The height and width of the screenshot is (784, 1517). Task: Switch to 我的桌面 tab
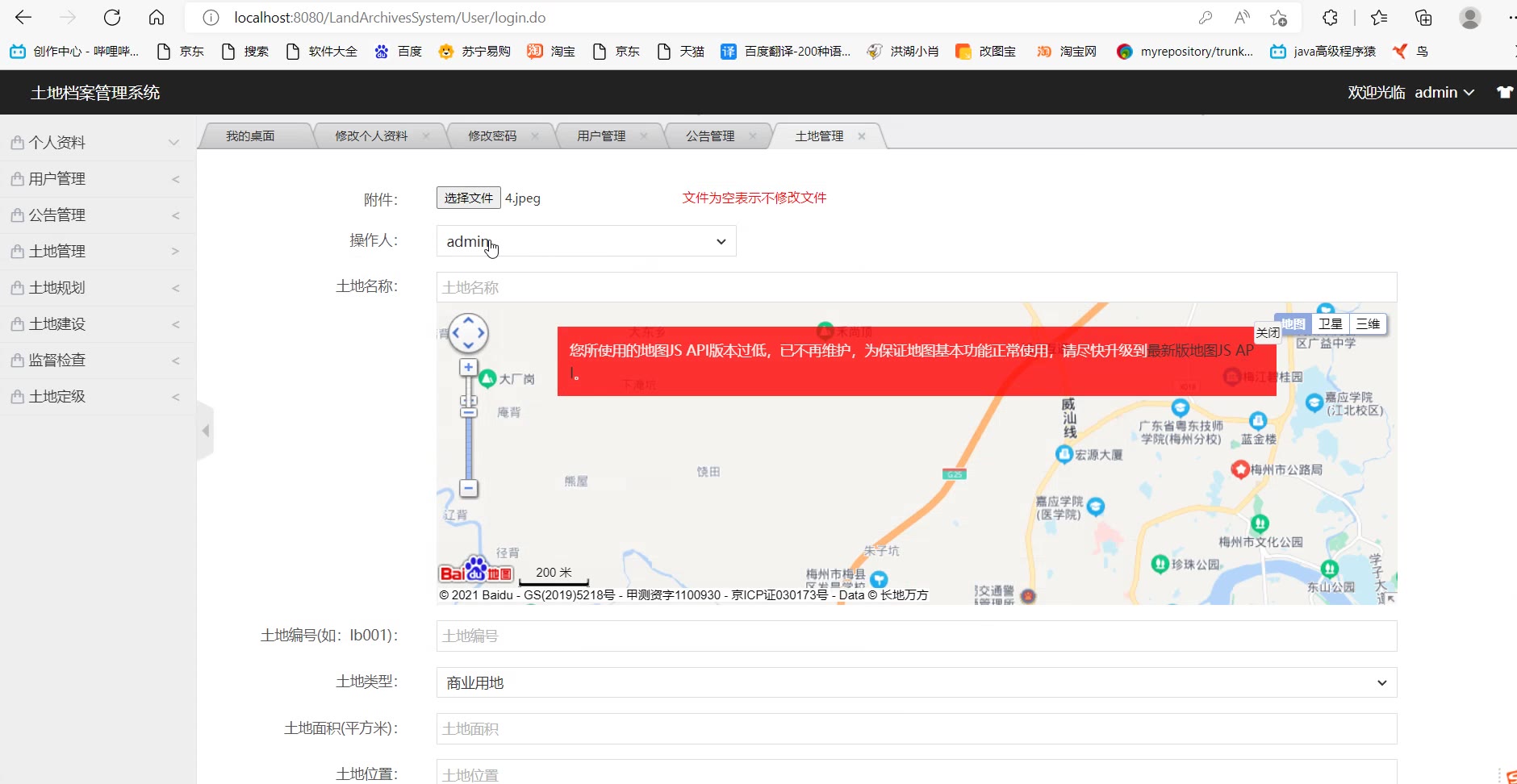(250, 136)
